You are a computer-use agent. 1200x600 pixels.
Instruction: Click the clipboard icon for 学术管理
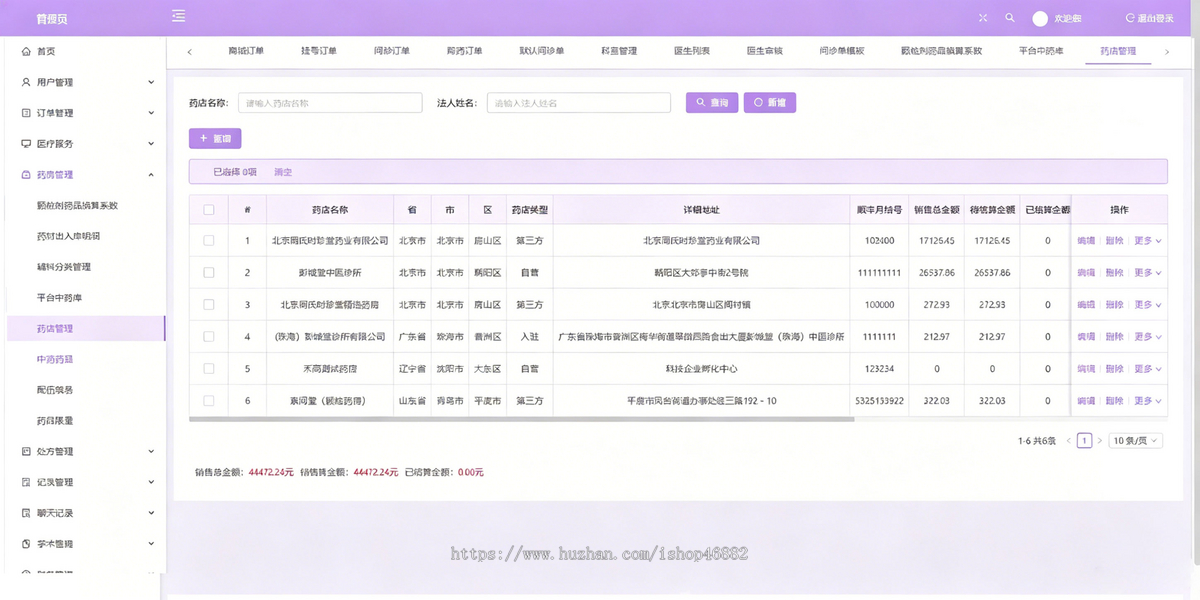coord(26,544)
